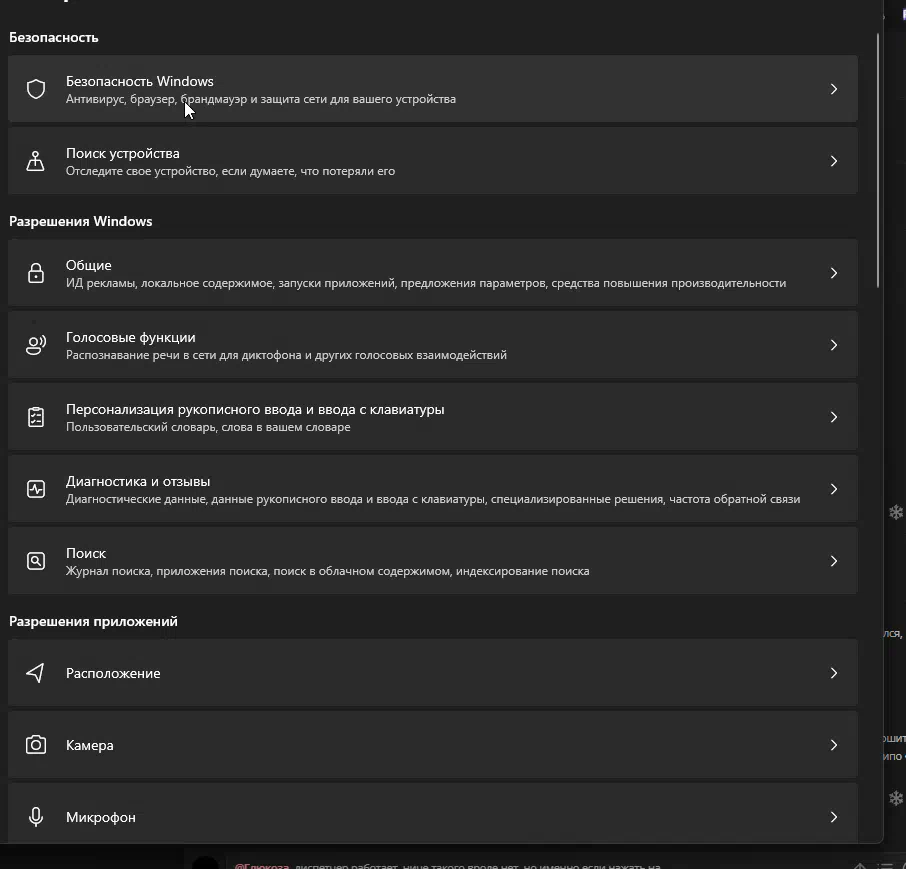Click the shield icon for Безопасность Windows
Screen dimensions: 906x869
(36, 89)
